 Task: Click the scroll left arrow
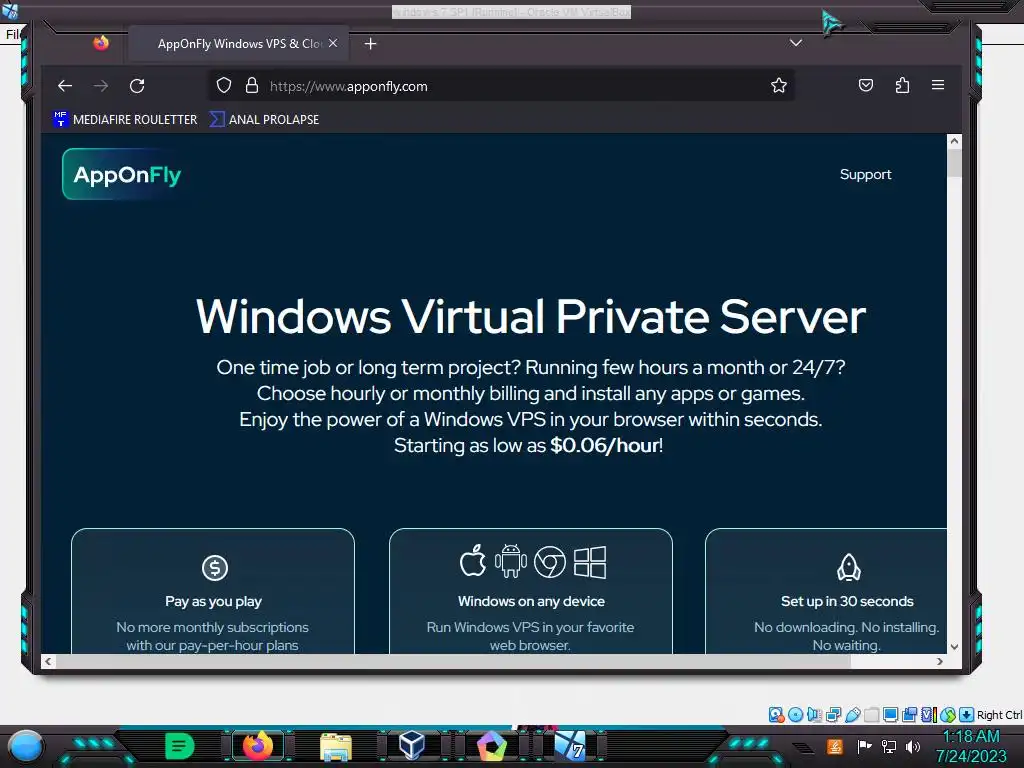[x=48, y=661]
